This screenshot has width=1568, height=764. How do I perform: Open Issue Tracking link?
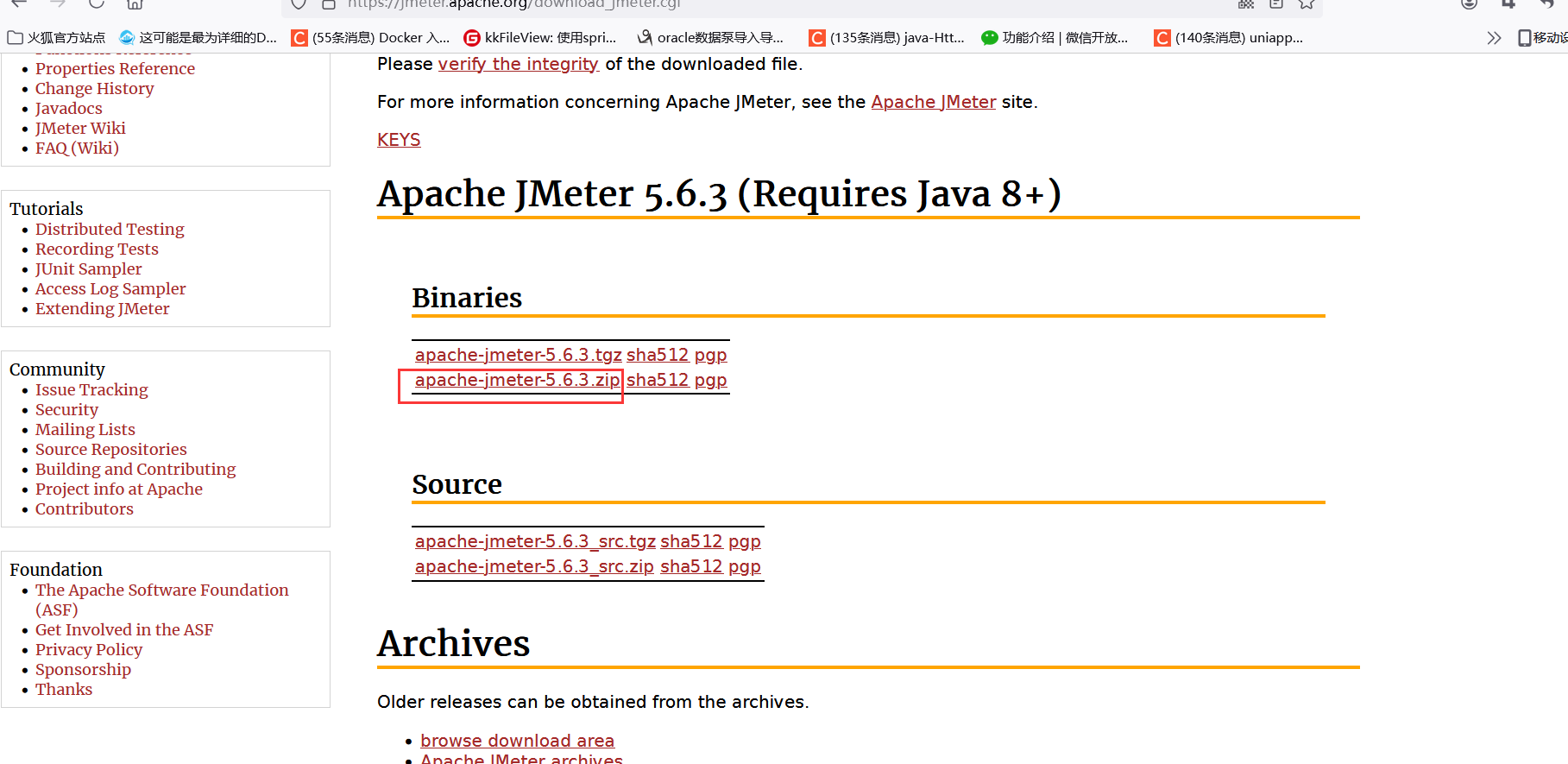[91, 389]
